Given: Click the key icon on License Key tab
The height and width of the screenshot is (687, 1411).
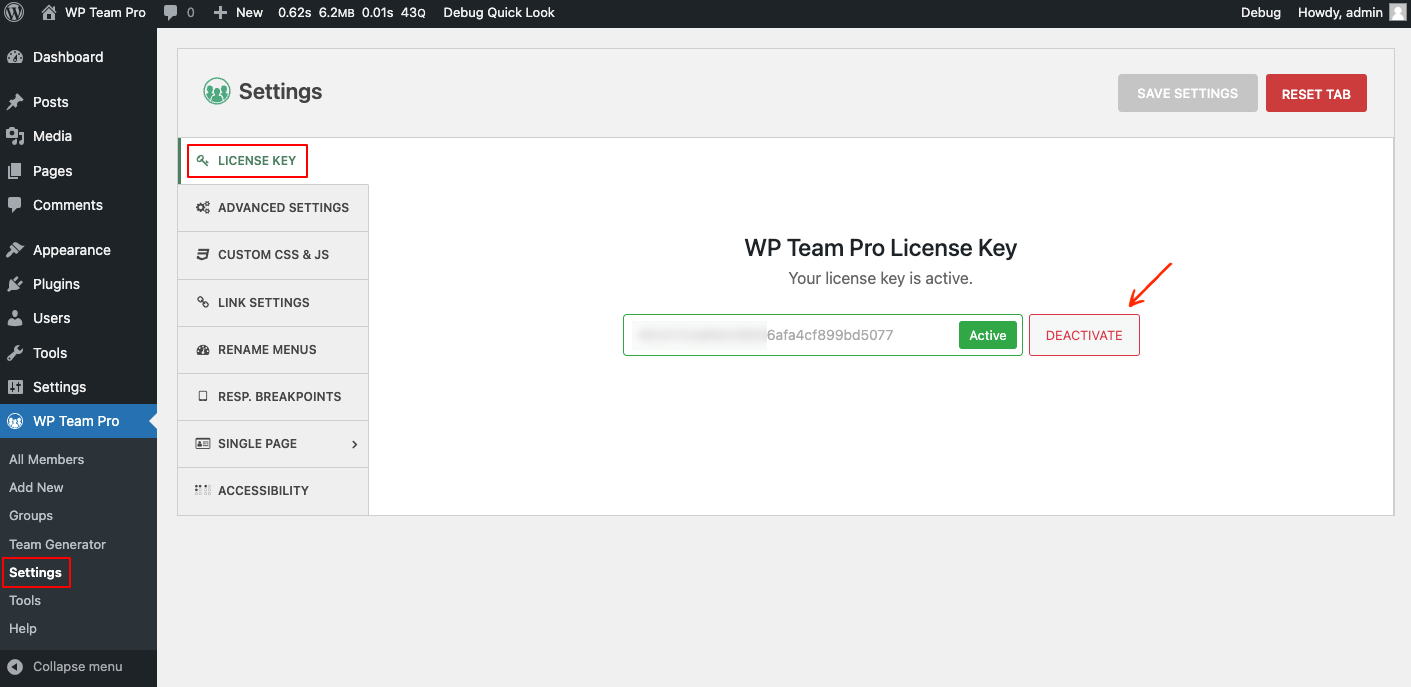Looking at the screenshot, I should click(202, 161).
